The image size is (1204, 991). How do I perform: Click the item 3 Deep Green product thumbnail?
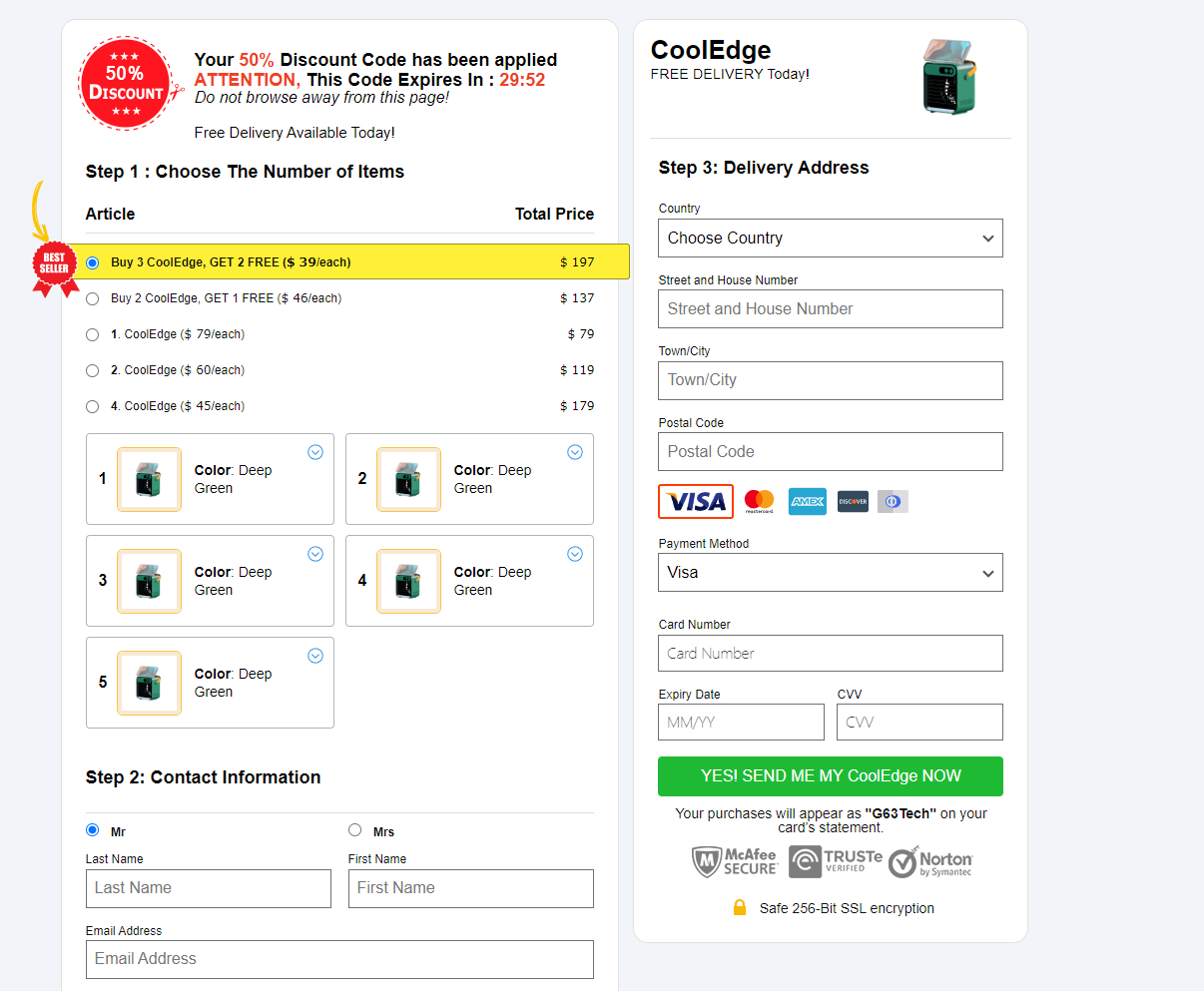tap(149, 581)
